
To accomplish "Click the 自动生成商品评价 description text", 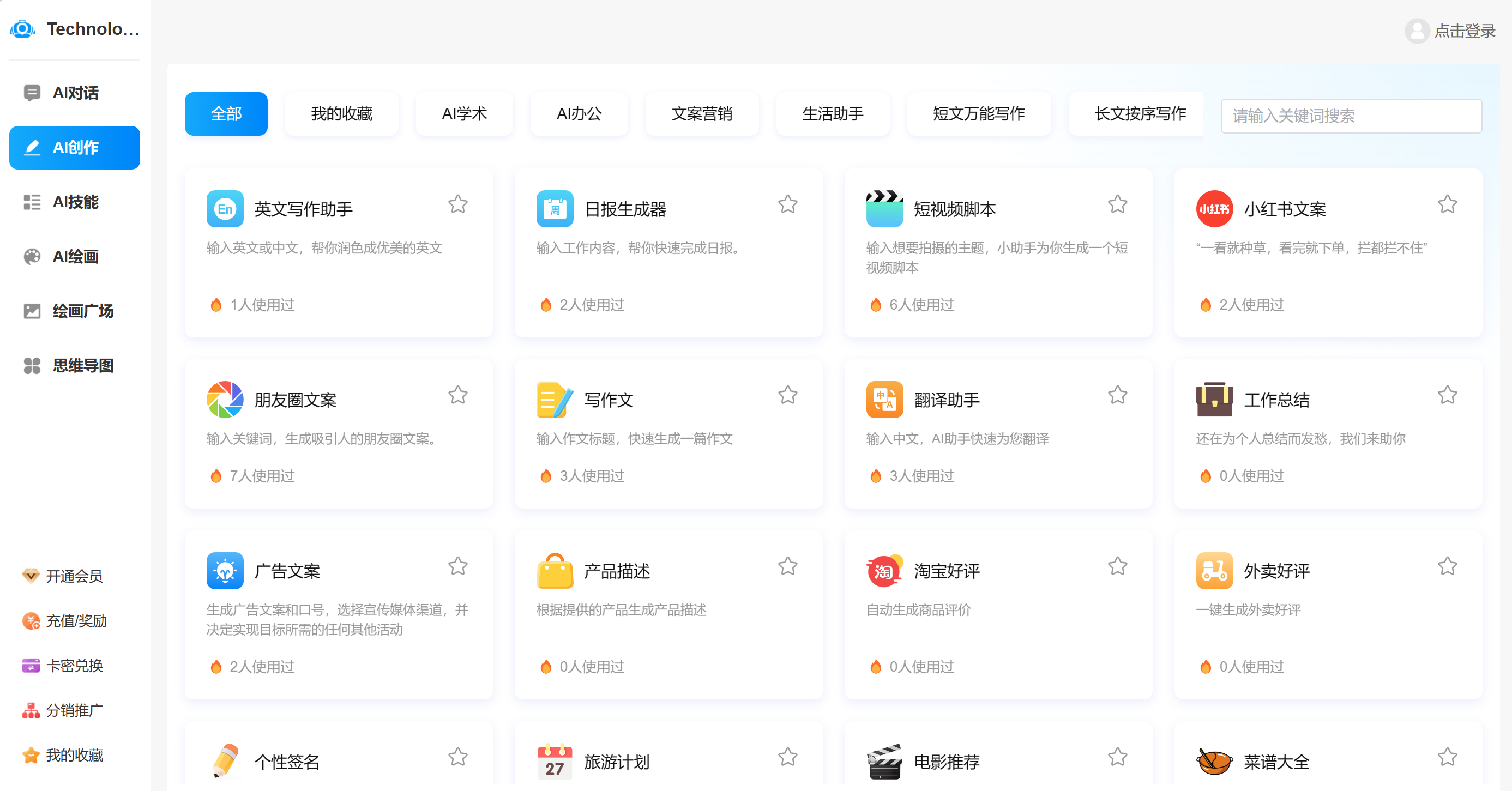I will point(919,609).
